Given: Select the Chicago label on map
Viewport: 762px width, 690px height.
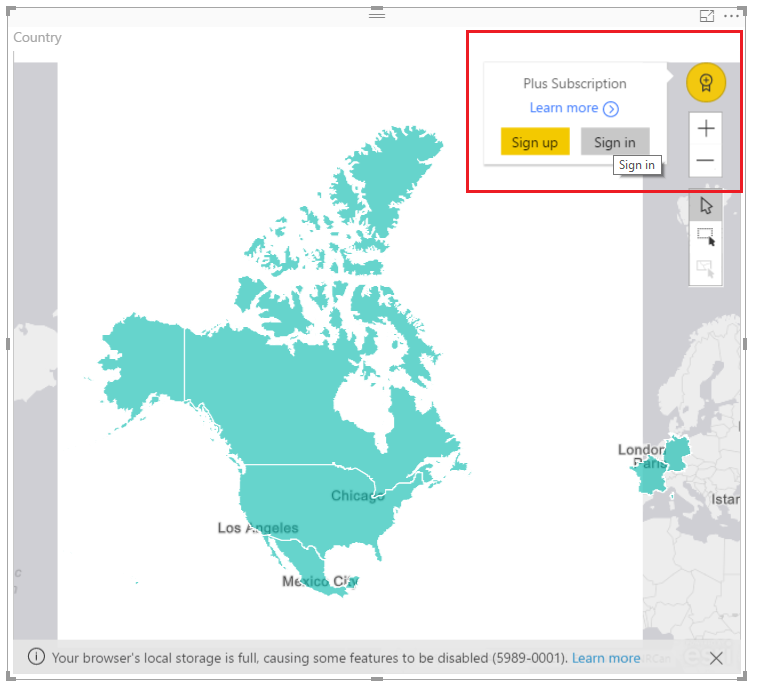Looking at the screenshot, I should tap(358, 496).
